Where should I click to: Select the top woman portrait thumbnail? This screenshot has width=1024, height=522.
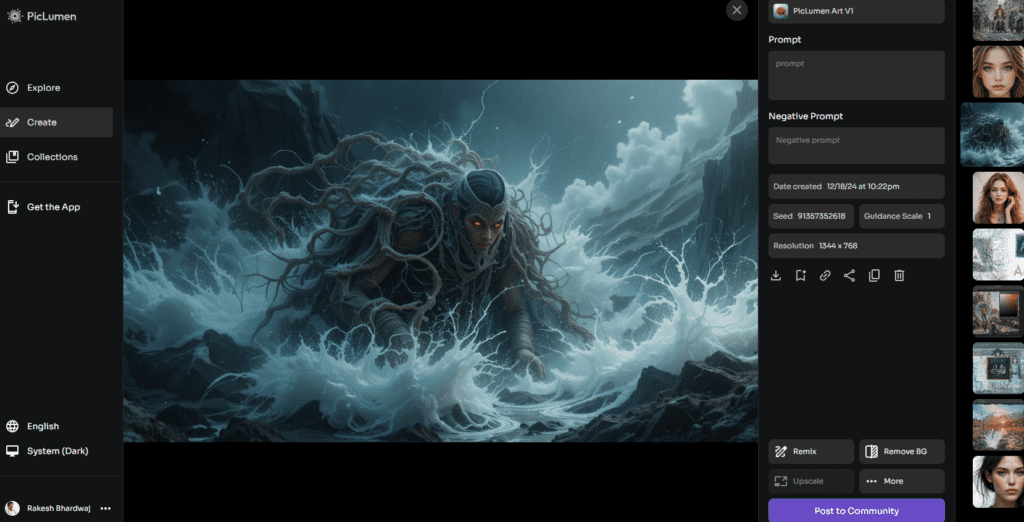[x=998, y=71]
